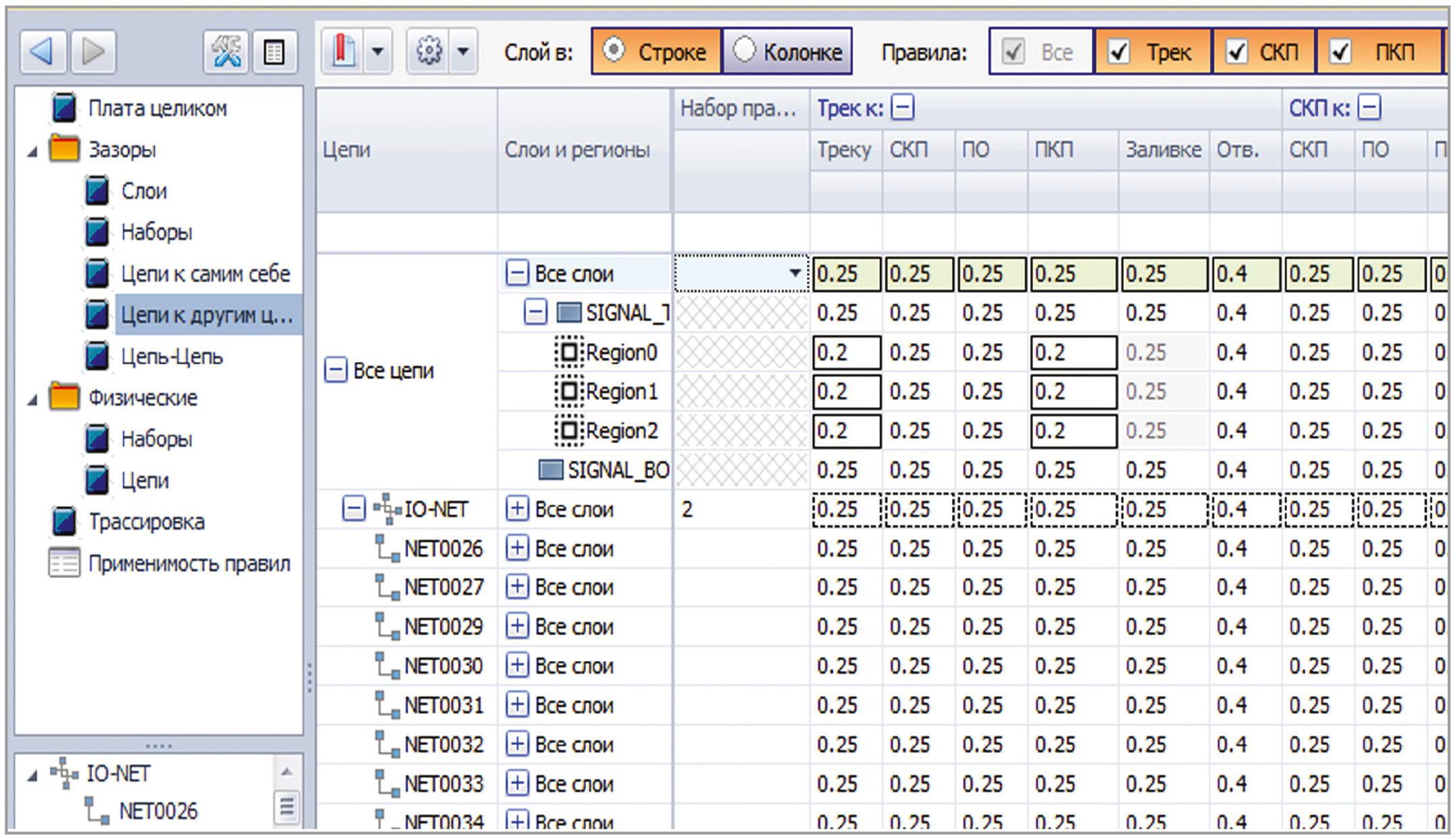Select Цепь-Цепь in the tree
The width and height of the screenshot is (1456, 839).
click(172, 356)
